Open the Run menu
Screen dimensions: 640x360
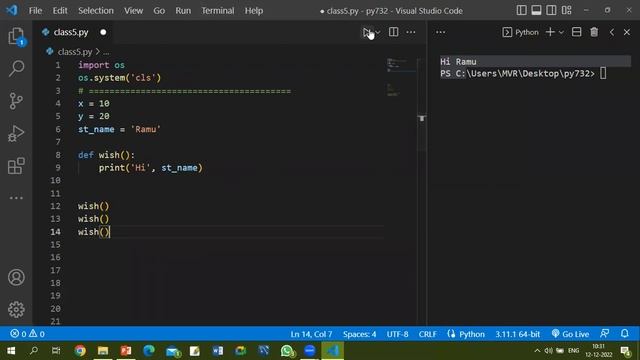183,11
